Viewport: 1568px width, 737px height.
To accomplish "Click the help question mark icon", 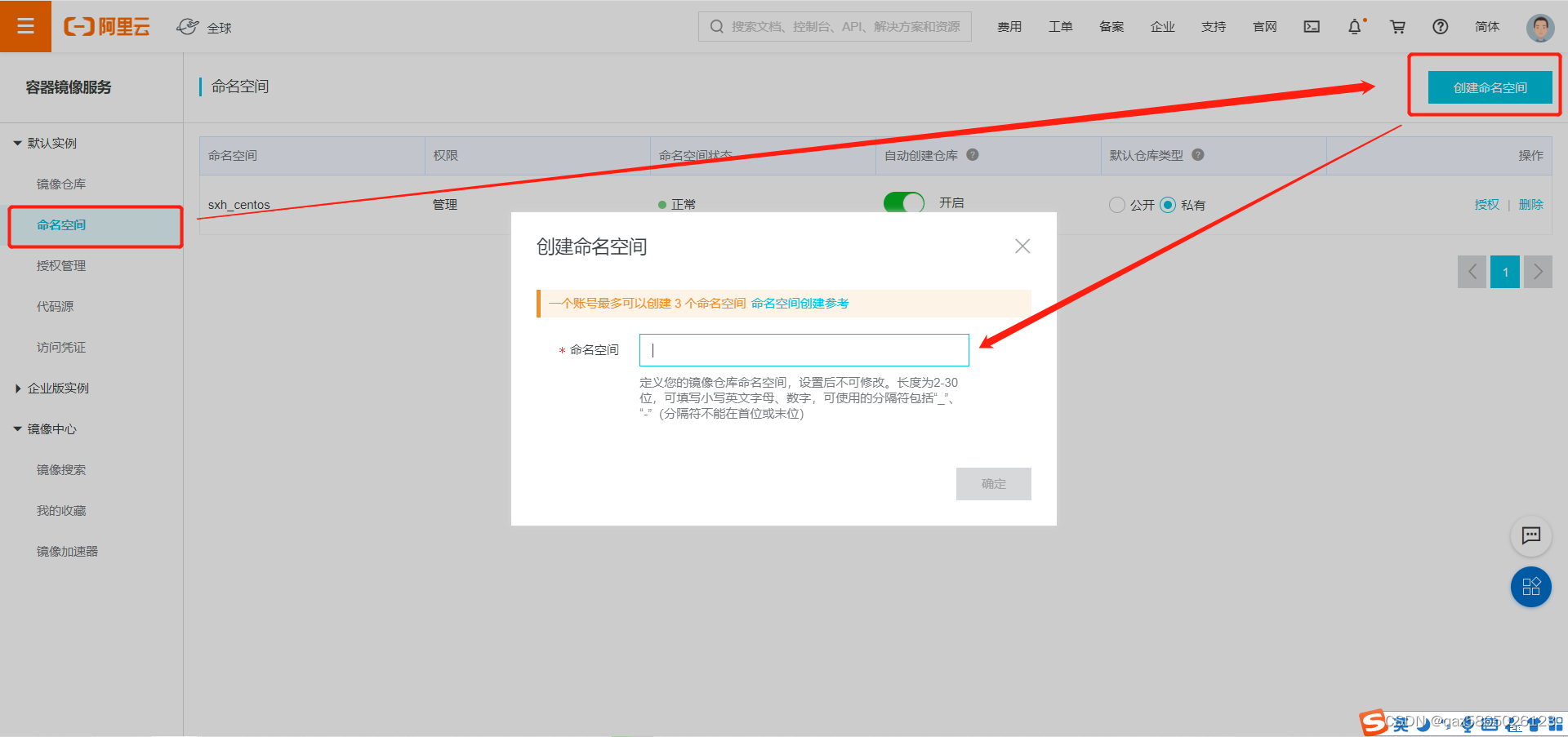I will coord(1440,26).
